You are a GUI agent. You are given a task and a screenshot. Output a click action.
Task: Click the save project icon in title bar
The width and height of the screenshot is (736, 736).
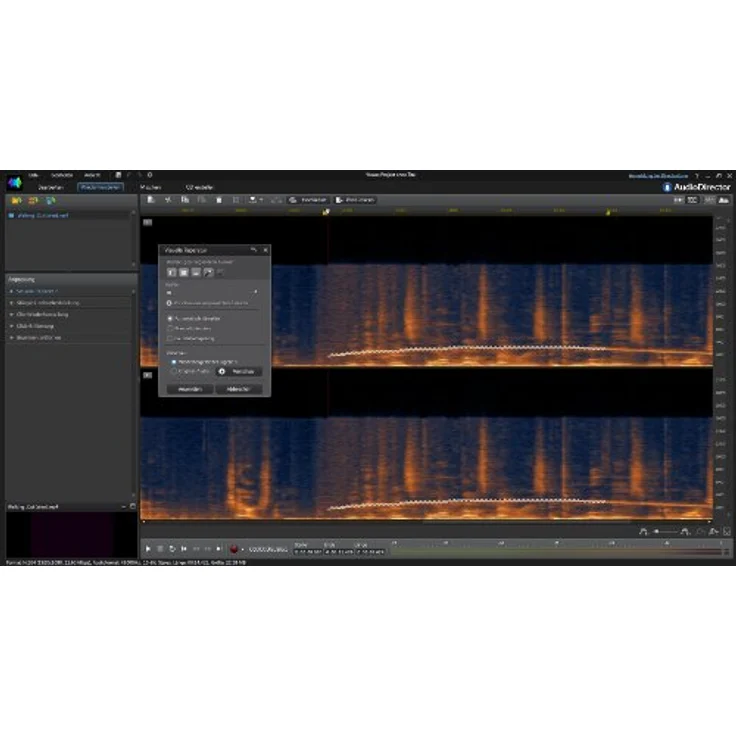click(x=118, y=175)
